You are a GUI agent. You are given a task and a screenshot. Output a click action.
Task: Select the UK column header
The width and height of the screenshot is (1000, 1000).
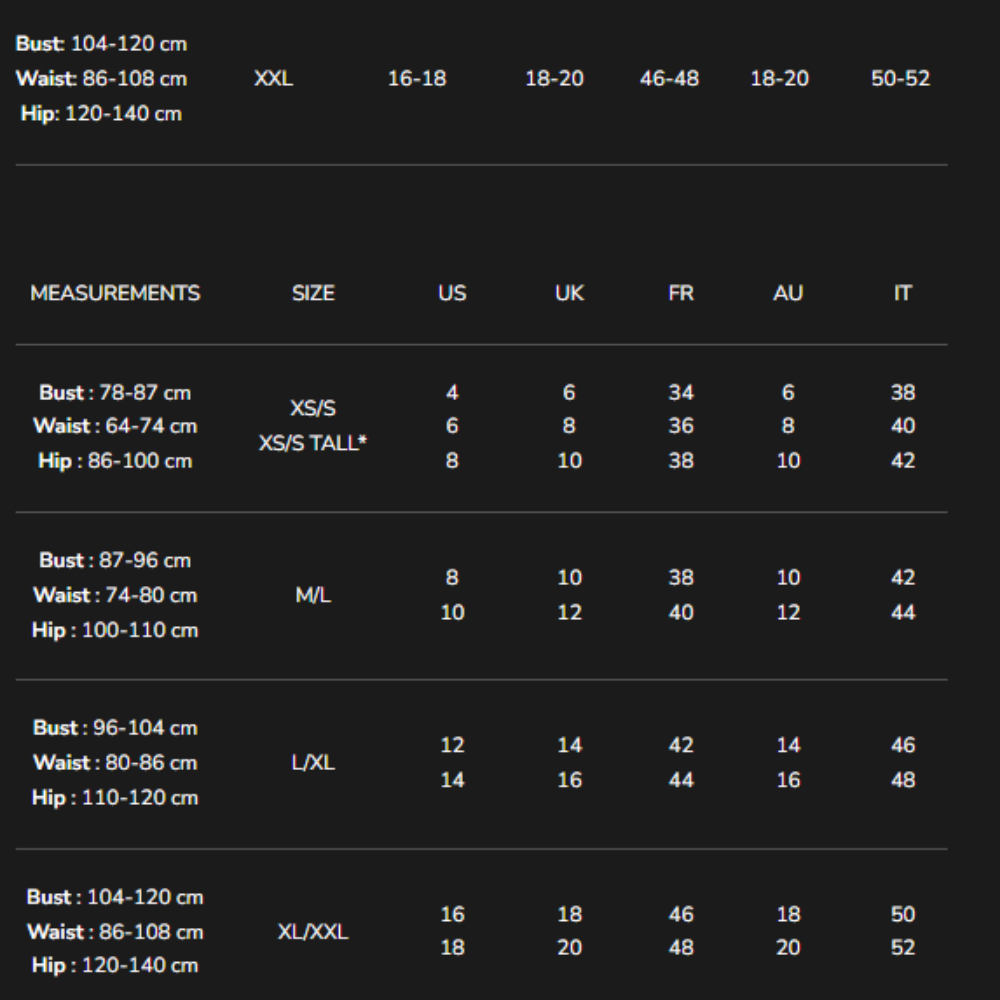[569, 294]
